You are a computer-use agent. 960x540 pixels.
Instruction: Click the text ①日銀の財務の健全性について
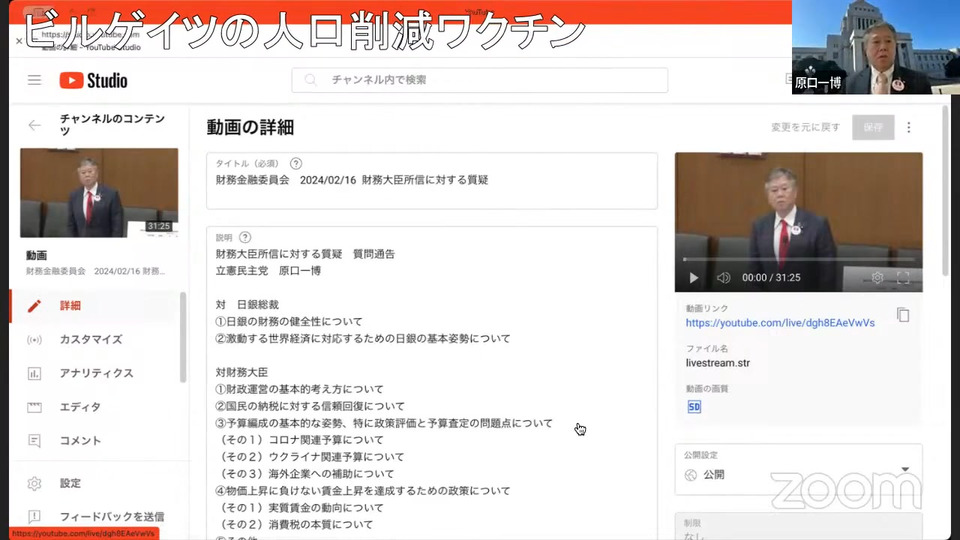click(289, 321)
